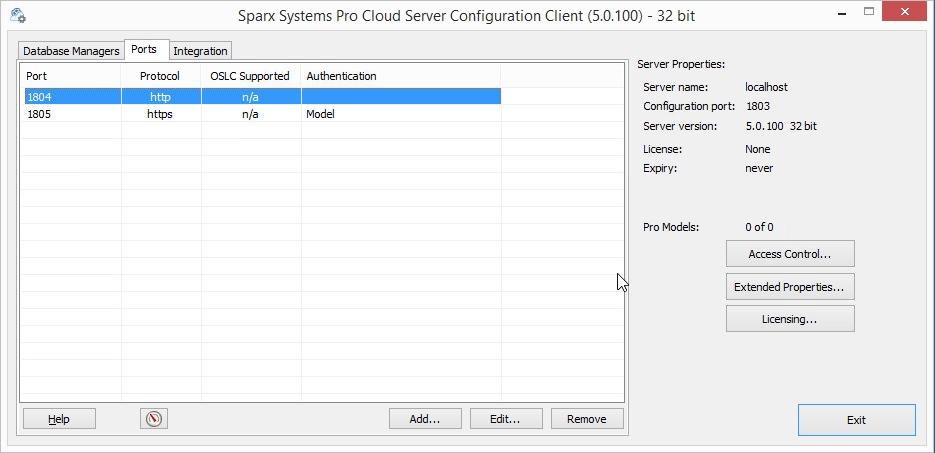Click the application icon in the title bar
Image resolution: width=935 pixels, height=453 pixels.
pos(17,16)
